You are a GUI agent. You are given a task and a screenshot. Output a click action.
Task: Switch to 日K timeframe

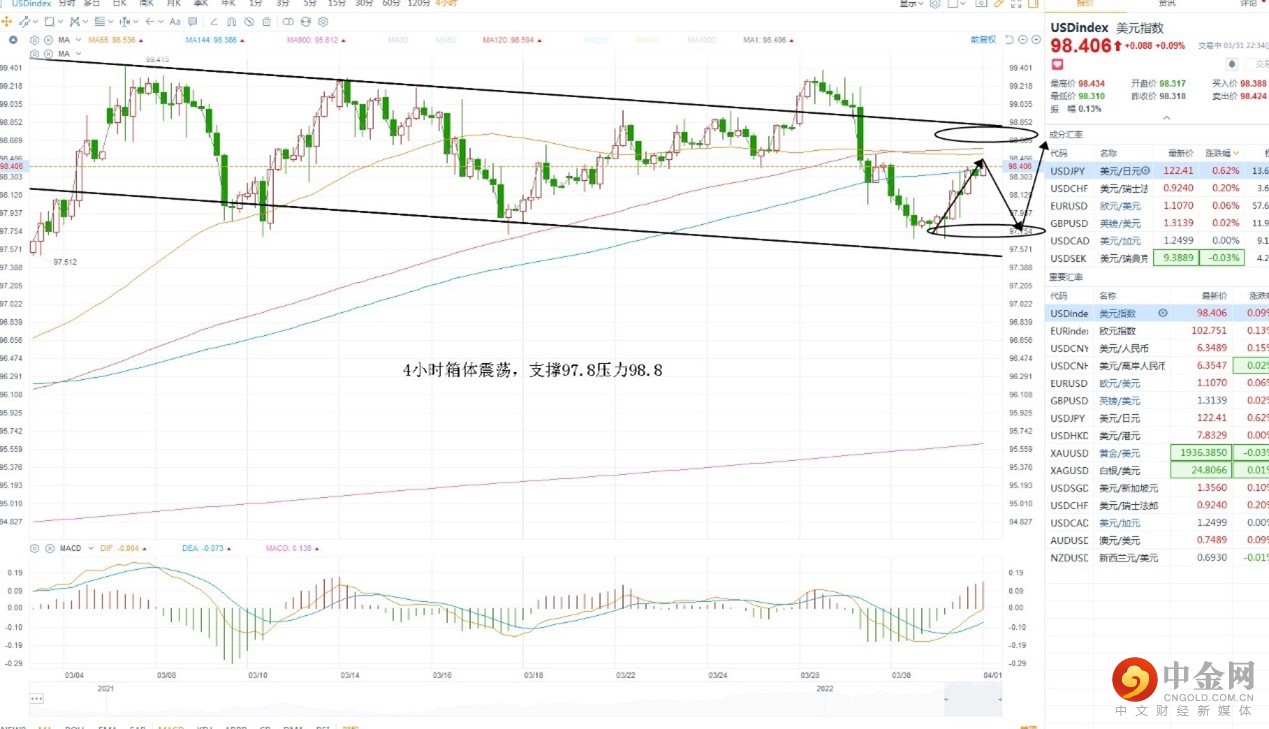point(119,4)
